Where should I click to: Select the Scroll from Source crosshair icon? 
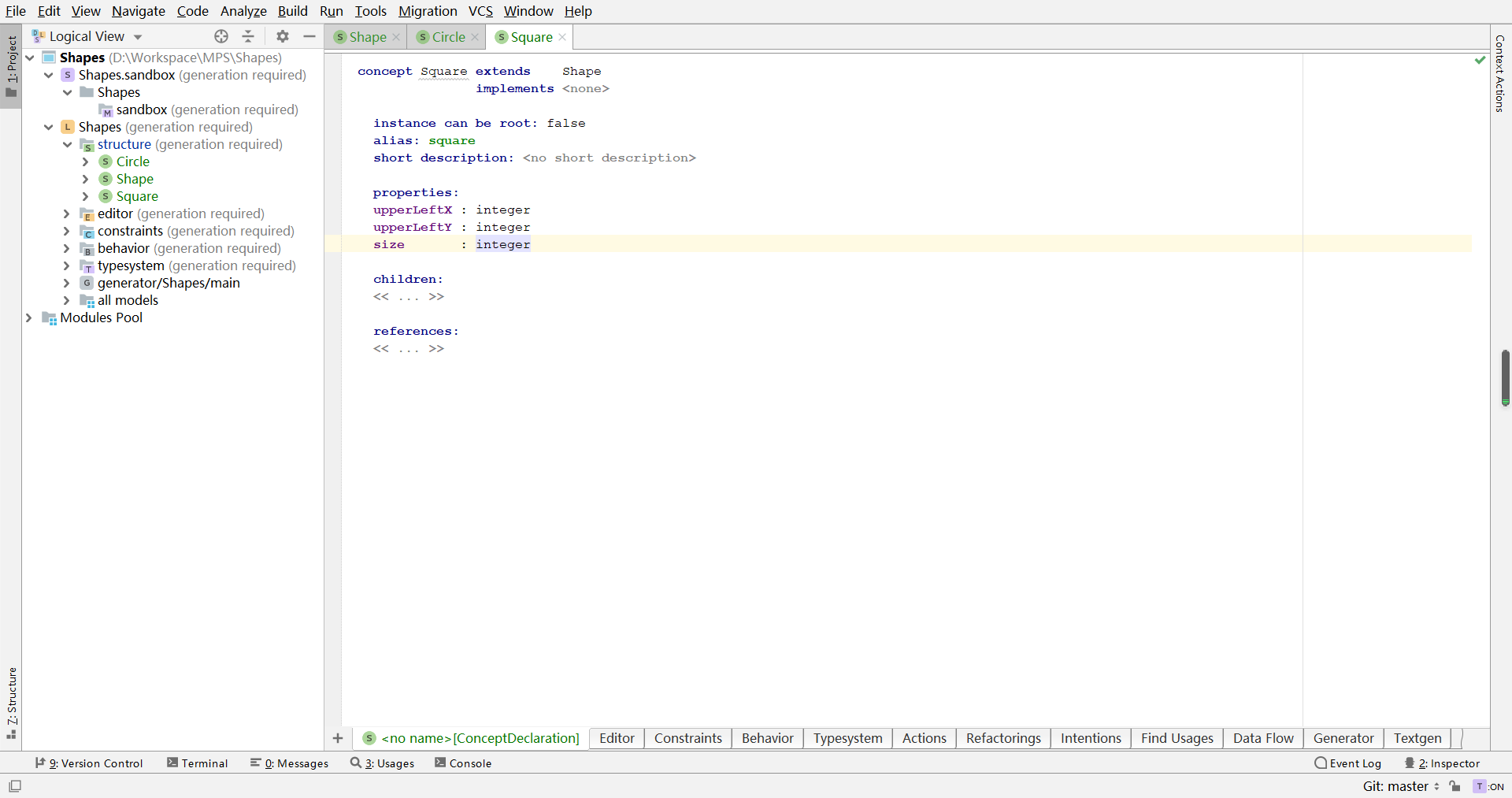tap(221, 36)
